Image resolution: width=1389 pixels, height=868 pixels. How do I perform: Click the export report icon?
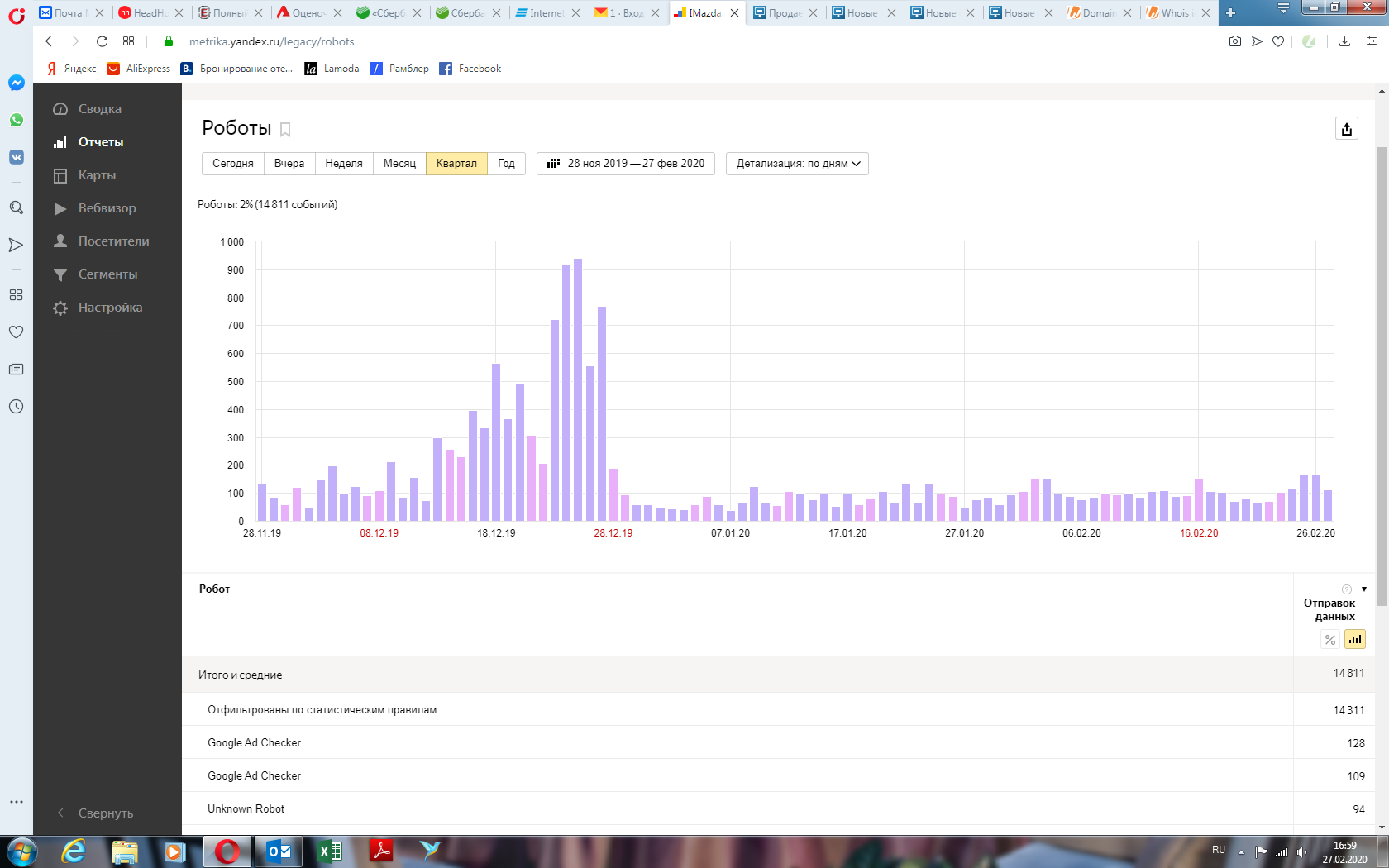(1346, 129)
